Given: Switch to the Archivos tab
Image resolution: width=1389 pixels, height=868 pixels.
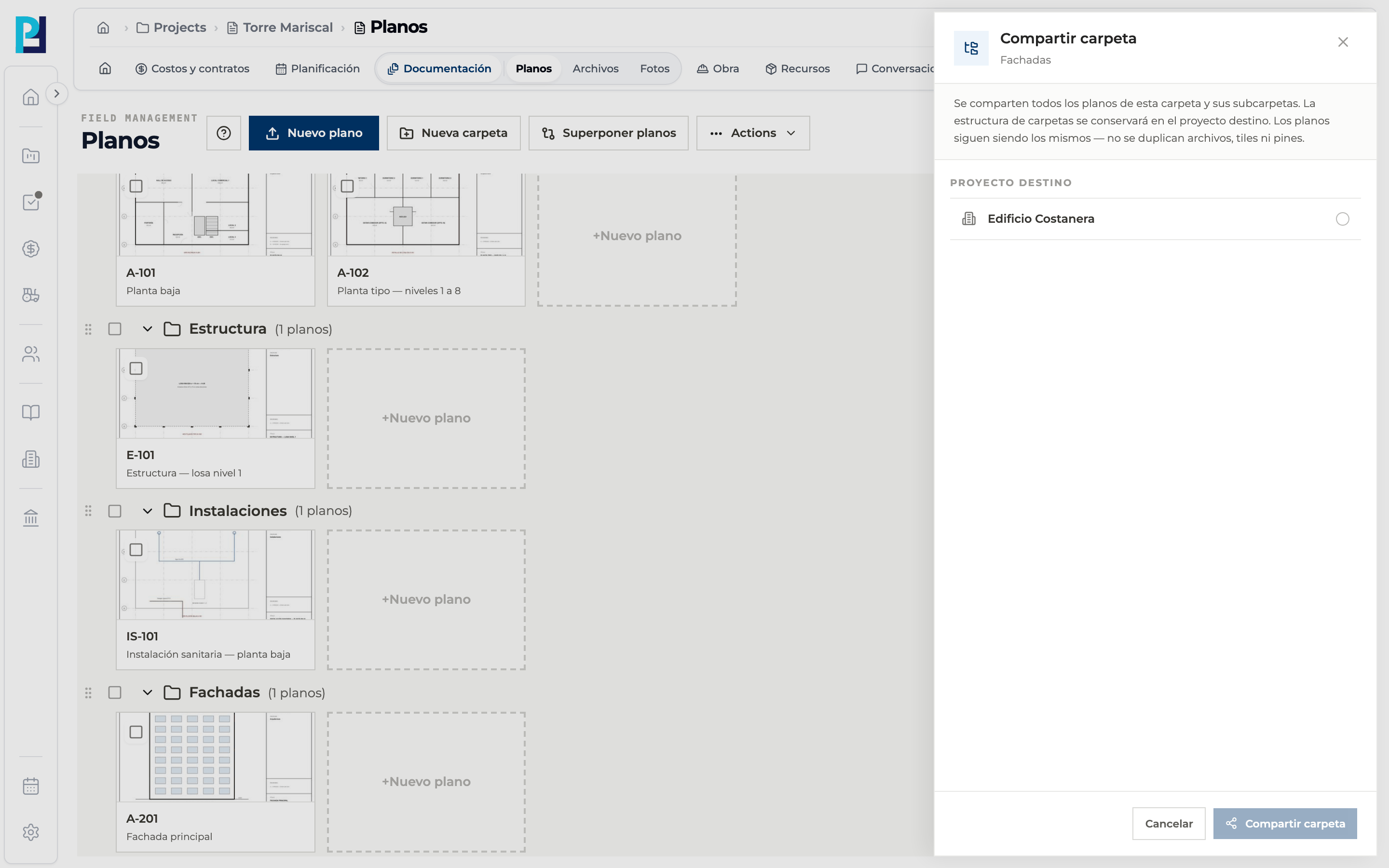Looking at the screenshot, I should click(x=595, y=69).
